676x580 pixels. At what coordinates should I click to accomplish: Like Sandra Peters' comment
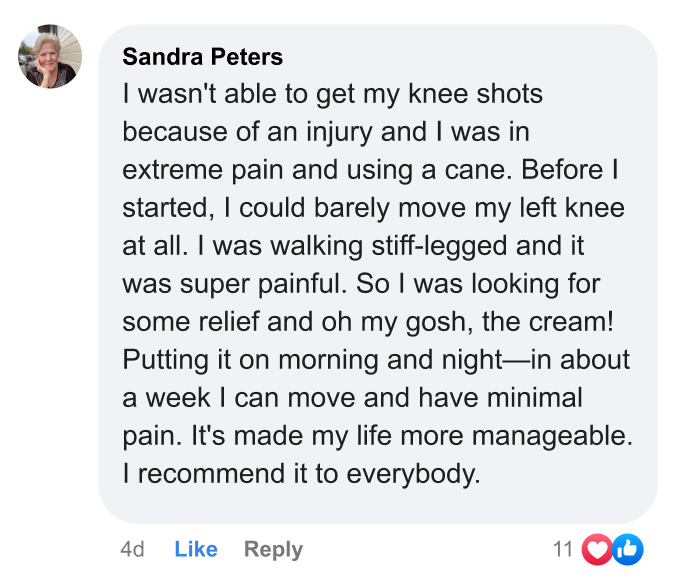pyautogui.click(x=196, y=549)
